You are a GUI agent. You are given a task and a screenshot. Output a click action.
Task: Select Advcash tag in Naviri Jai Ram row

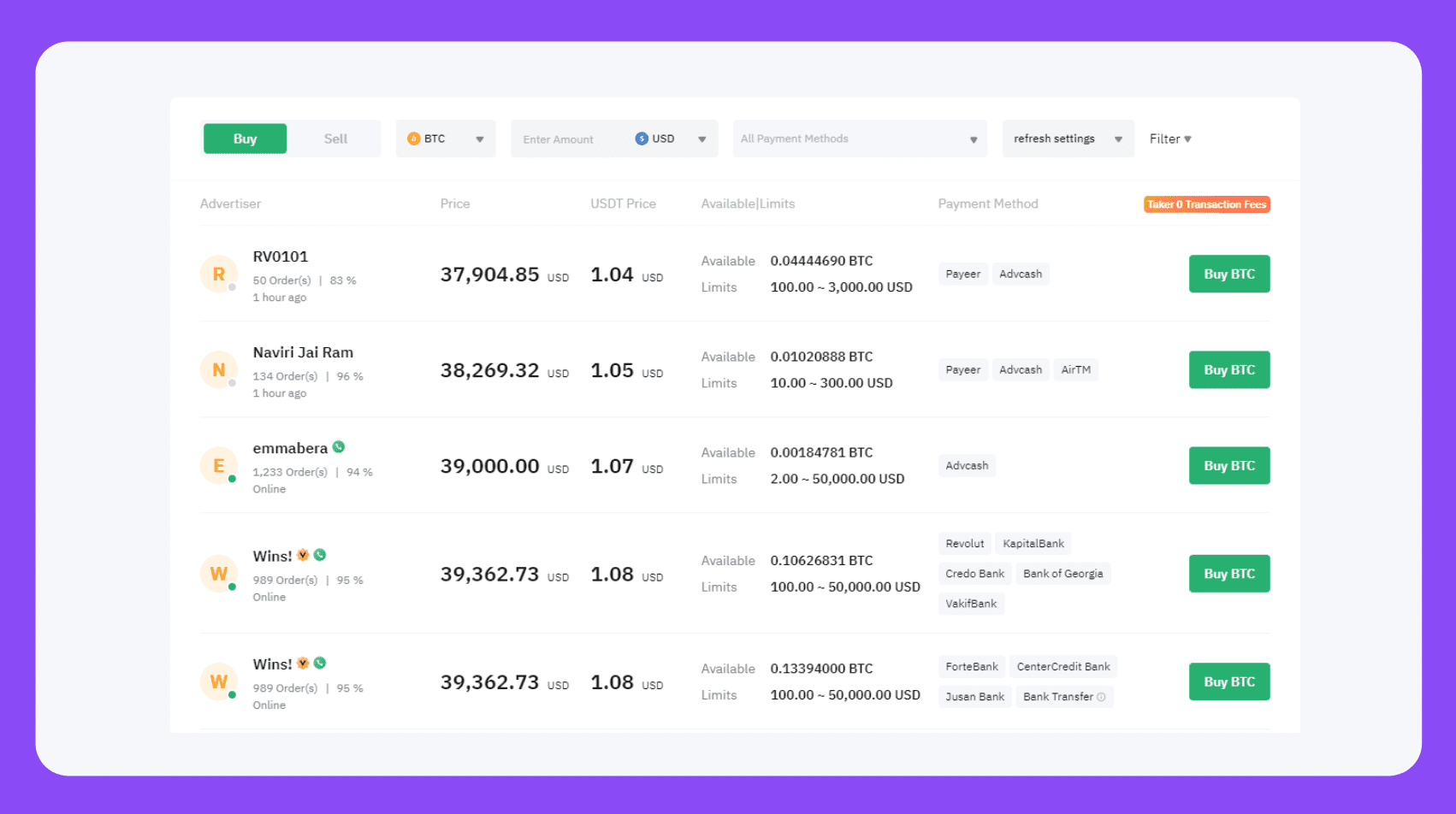tap(1021, 369)
